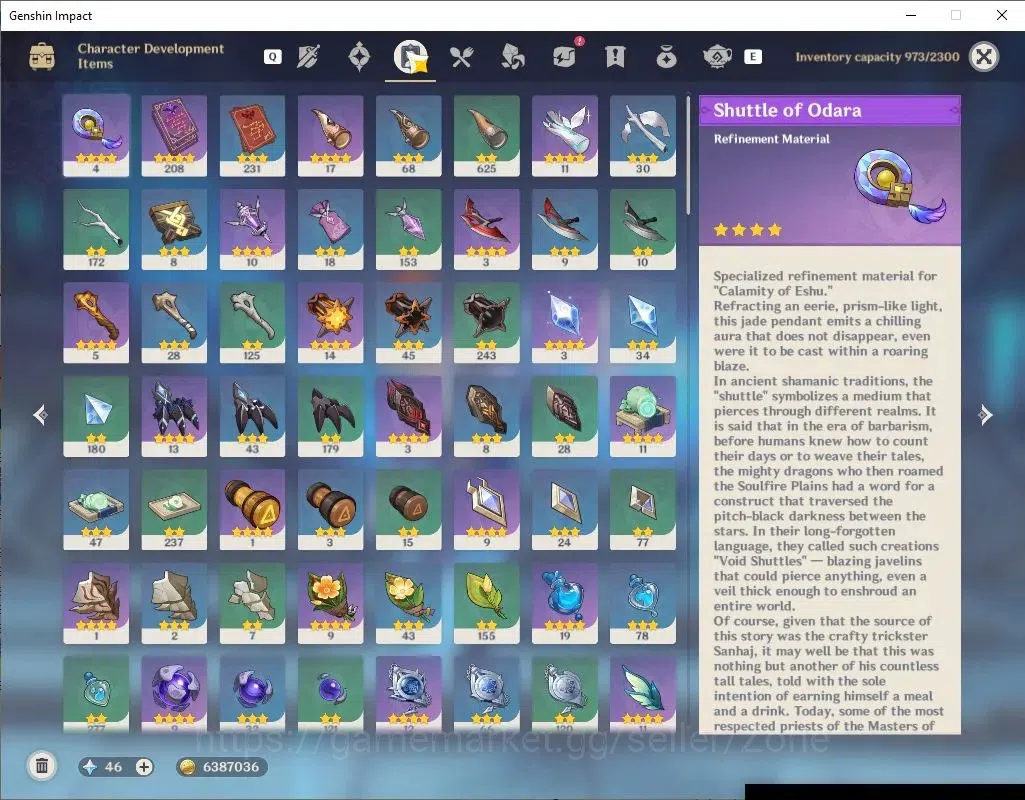Close the inventory with the X button

983,57
